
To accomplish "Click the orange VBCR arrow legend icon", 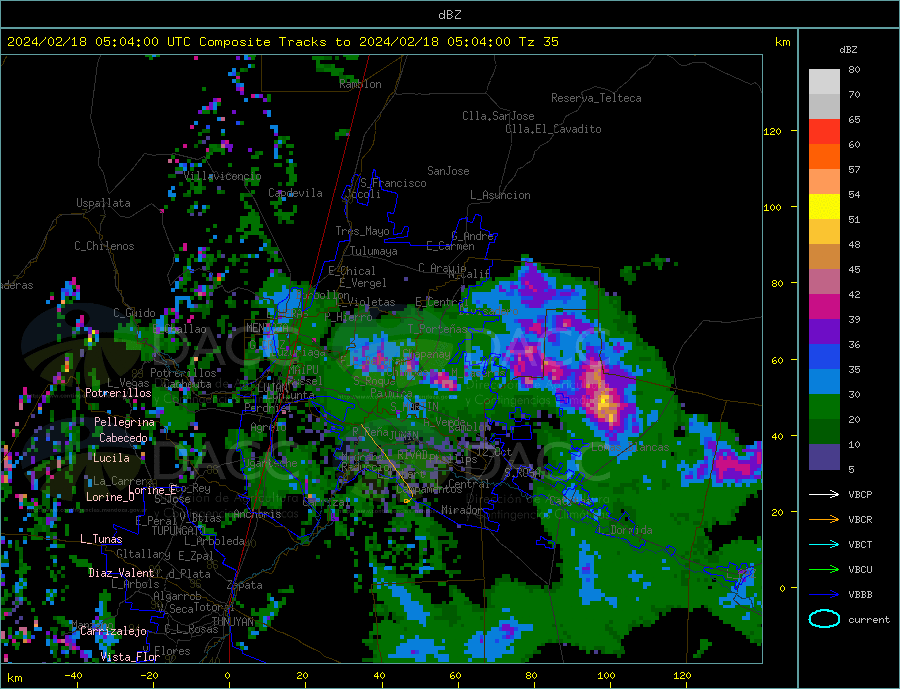I will click(824, 520).
